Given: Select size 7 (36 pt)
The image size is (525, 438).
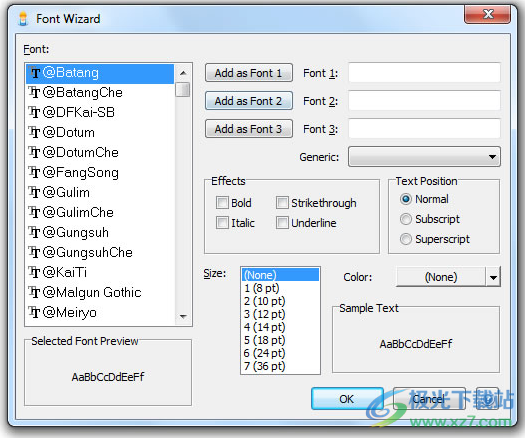Looking at the screenshot, I should 280,366.
